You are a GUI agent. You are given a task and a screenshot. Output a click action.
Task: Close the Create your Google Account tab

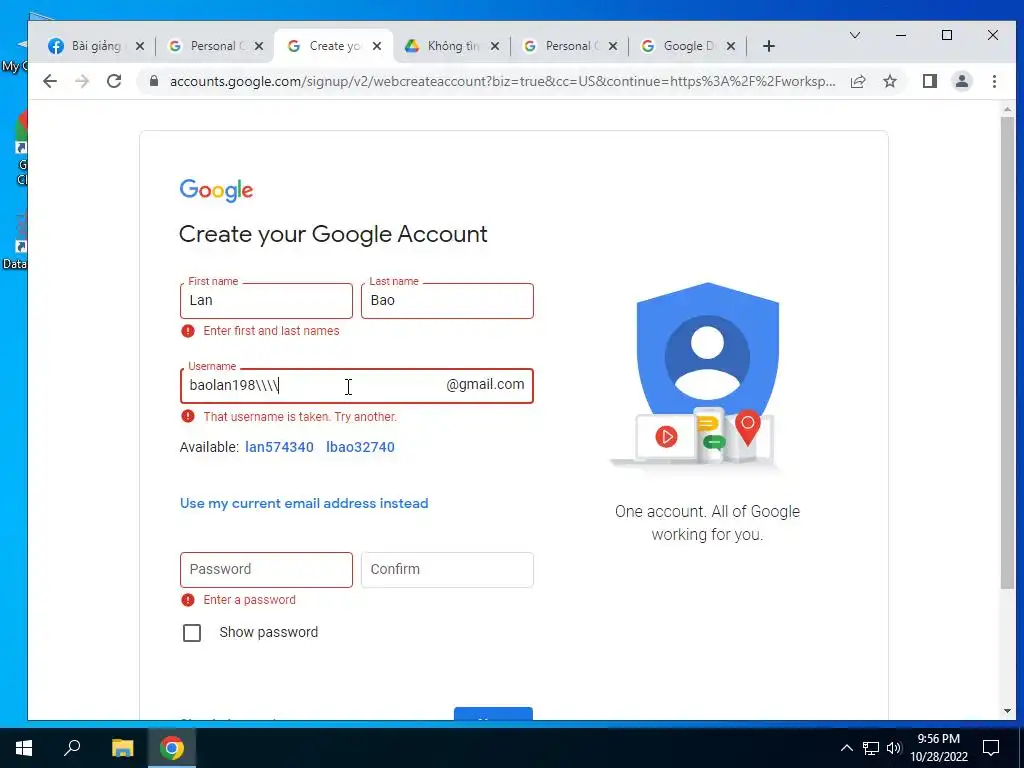coord(377,46)
